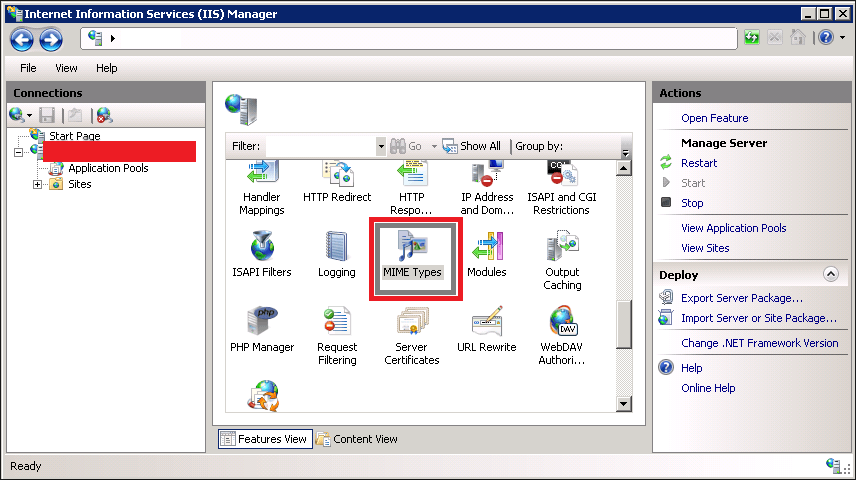Open the Logging feature
Viewport: 856px width, 480px height.
[336, 254]
